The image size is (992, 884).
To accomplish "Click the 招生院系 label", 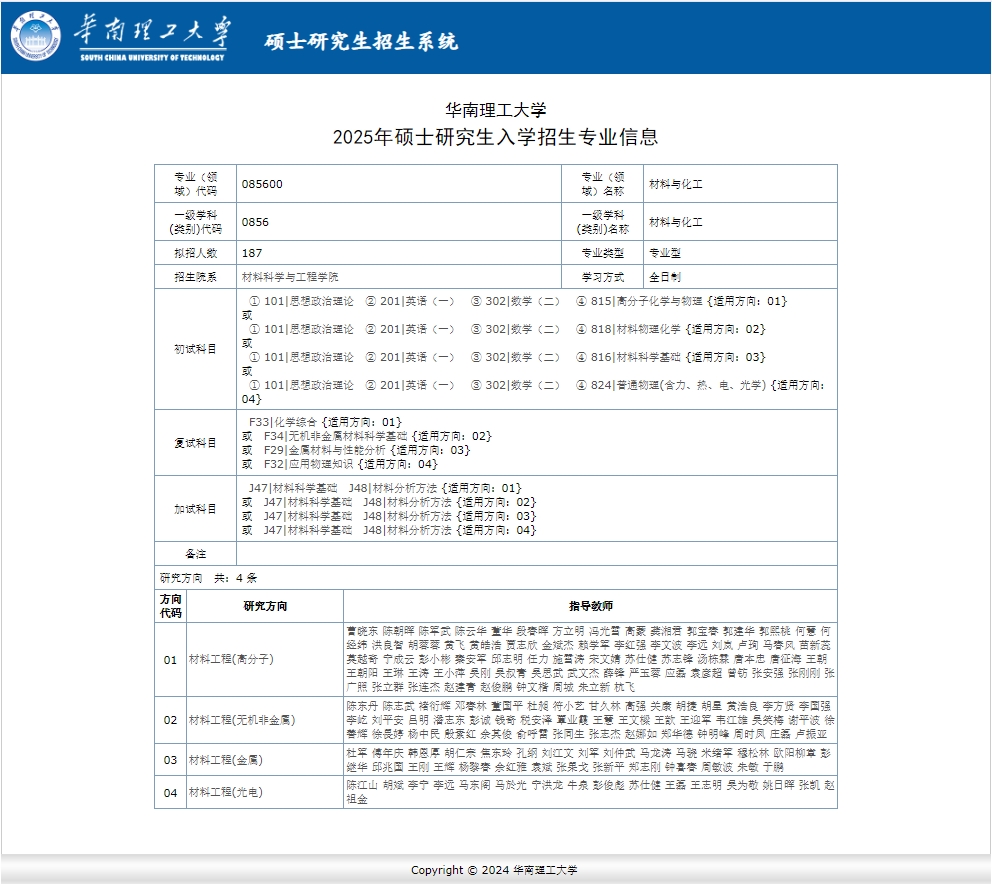I will pos(195,277).
